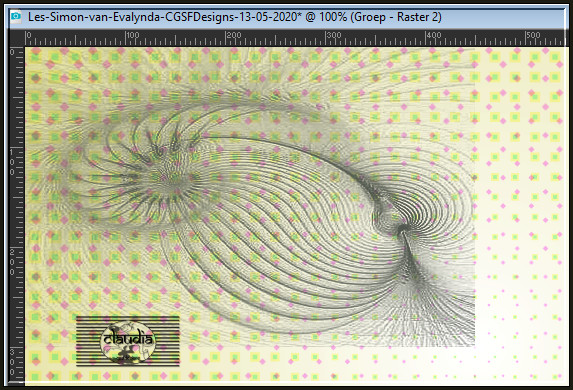Click the 200 mark on vertical ruler

point(12,262)
